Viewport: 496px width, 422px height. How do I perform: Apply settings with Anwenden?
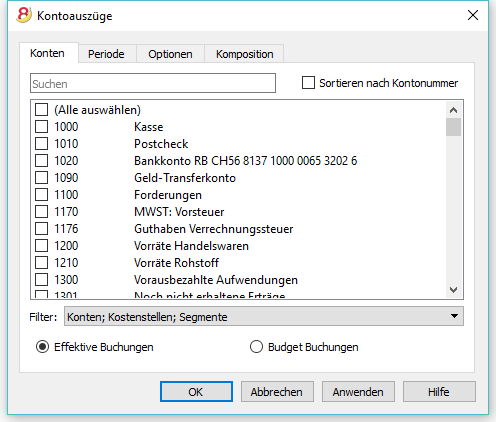[358, 392]
